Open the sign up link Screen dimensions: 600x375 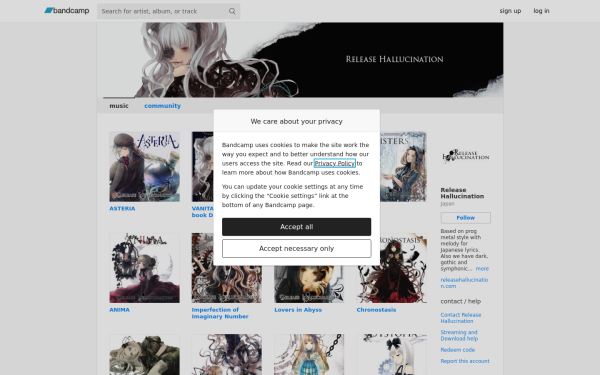(x=510, y=11)
